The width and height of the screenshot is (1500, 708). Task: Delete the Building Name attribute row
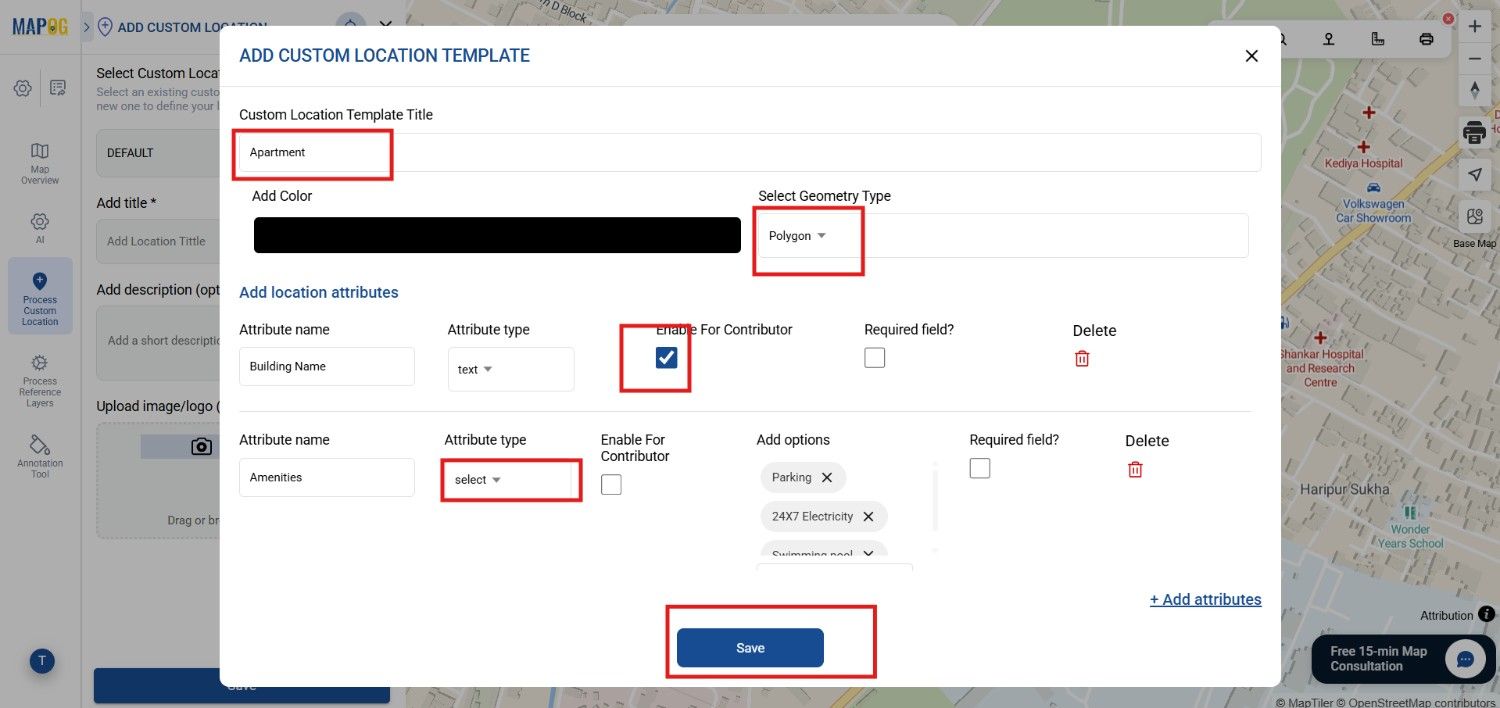tap(1082, 358)
